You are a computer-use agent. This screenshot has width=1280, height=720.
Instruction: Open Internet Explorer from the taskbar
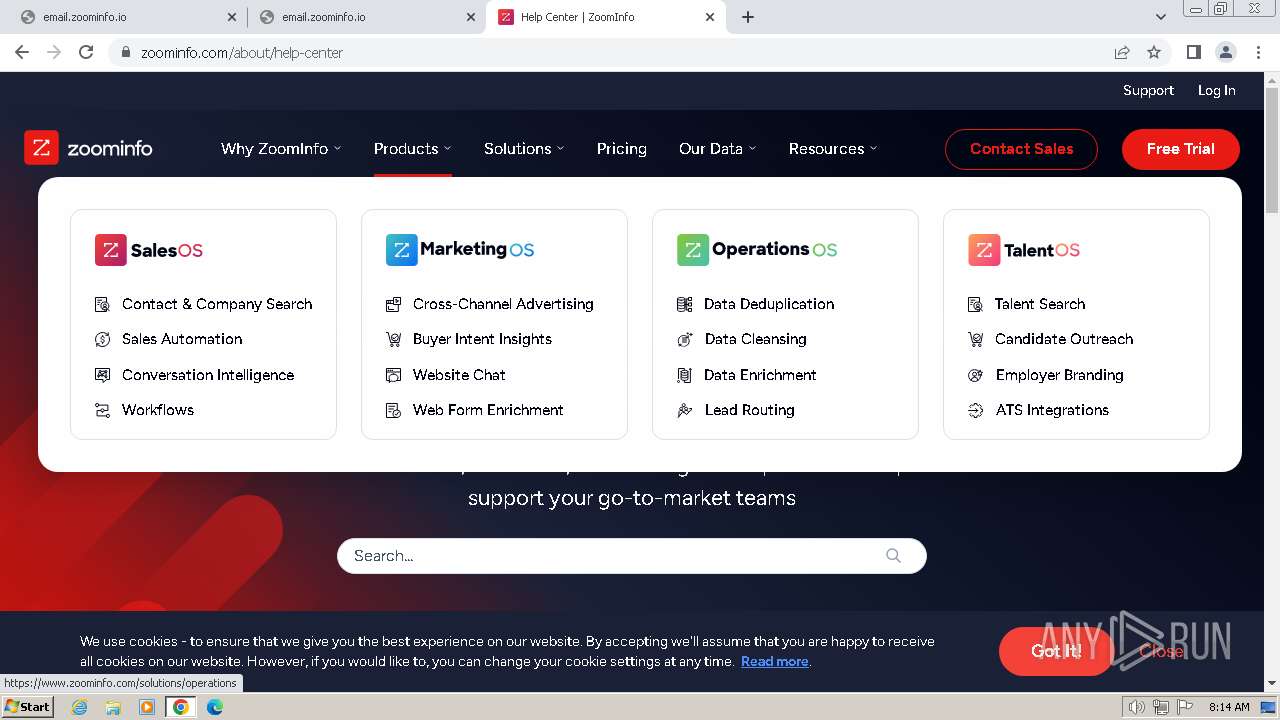[x=79, y=707]
